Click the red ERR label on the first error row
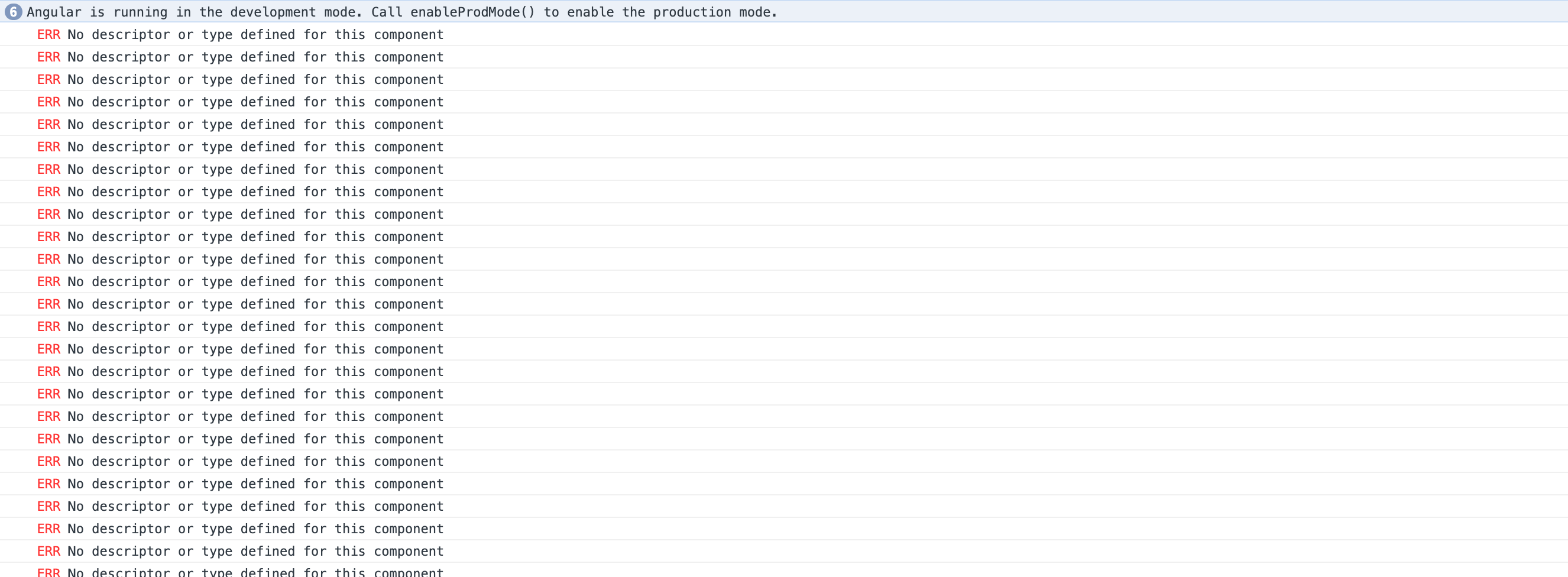 [48, 35]
